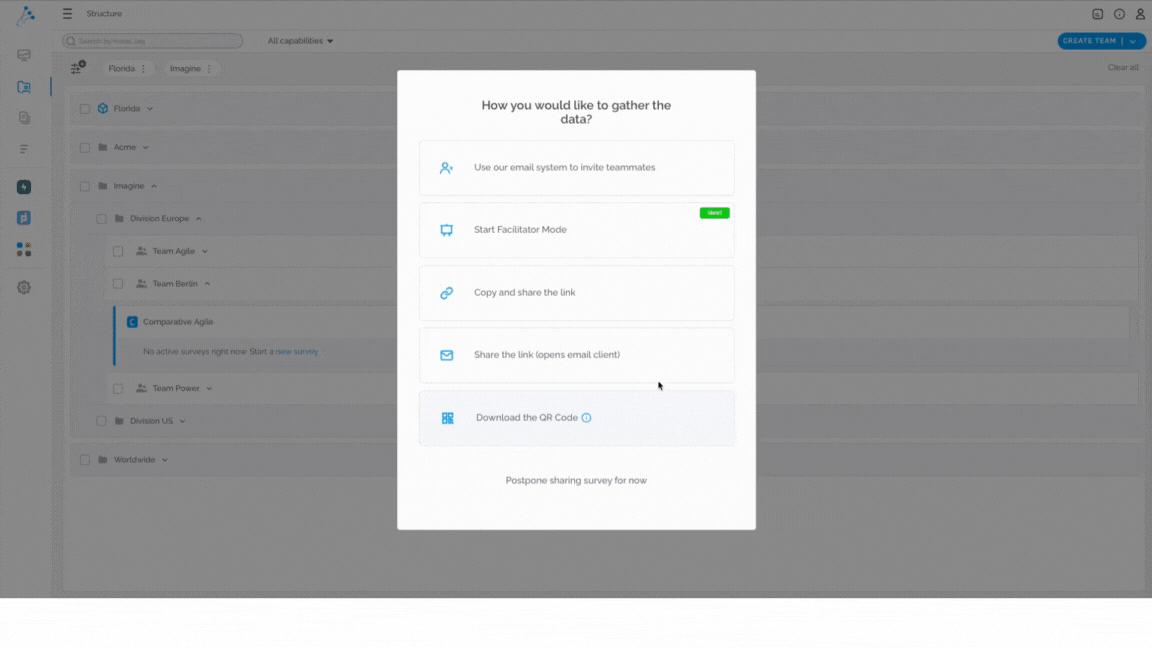
Task: Select the Worldwide checkbox
Action: 84,460
